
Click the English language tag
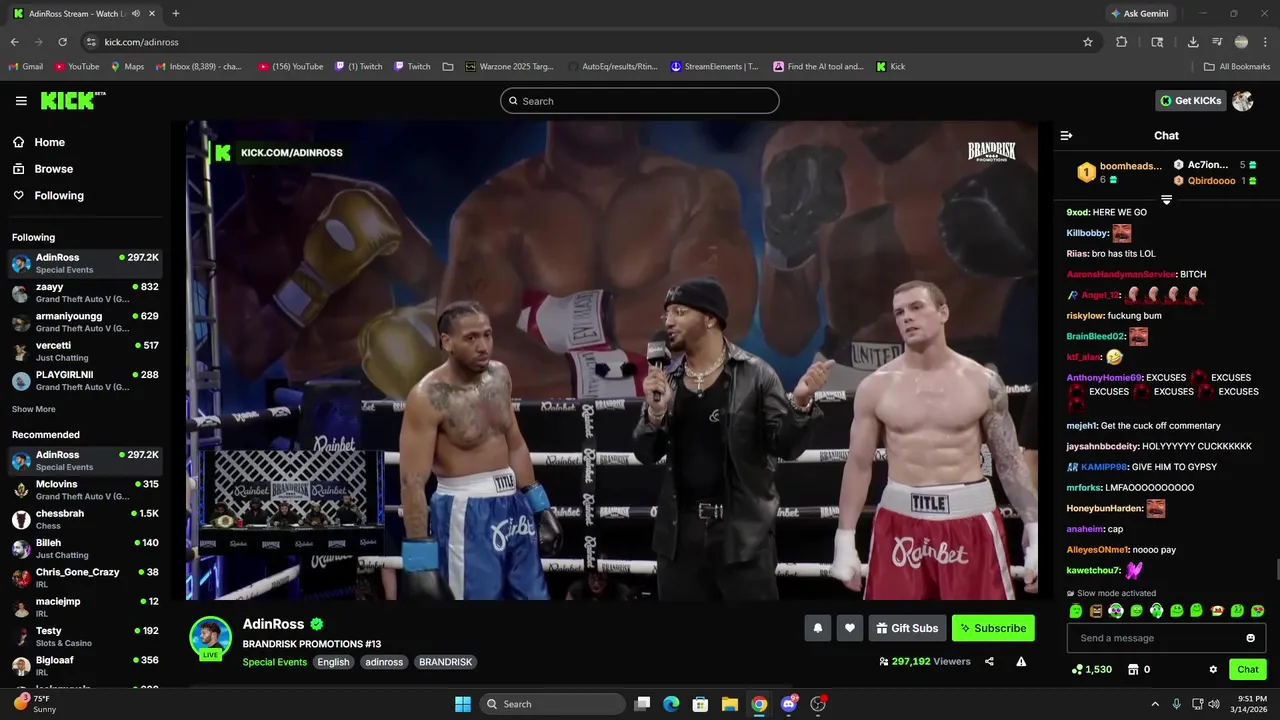point(333,662)
